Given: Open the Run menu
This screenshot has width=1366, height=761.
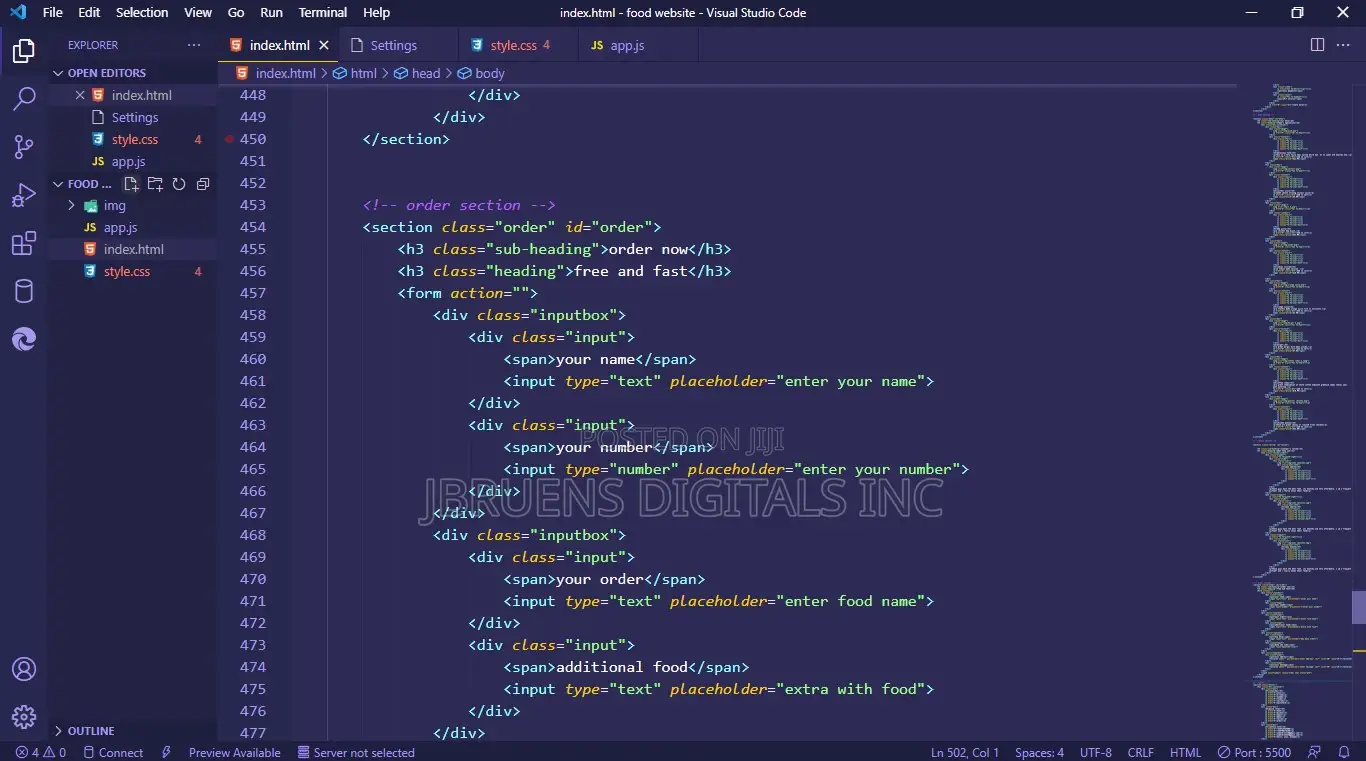Looking at the screenshot, I should click(x=271, y=13).
